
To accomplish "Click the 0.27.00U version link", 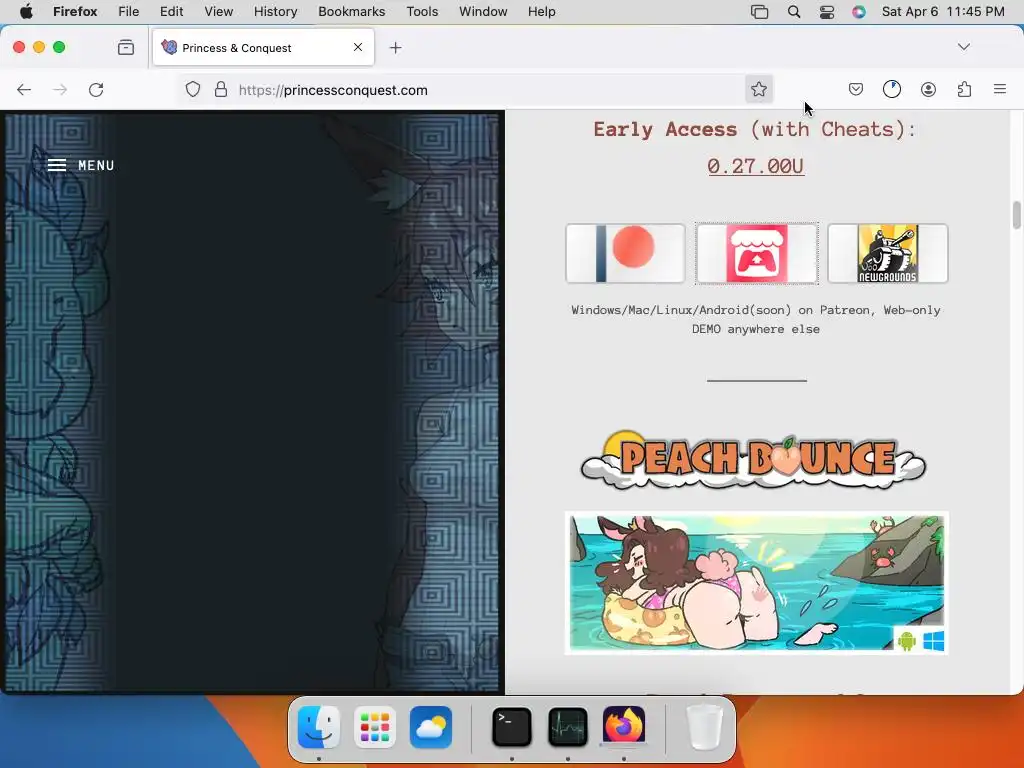I will point(756,166).
